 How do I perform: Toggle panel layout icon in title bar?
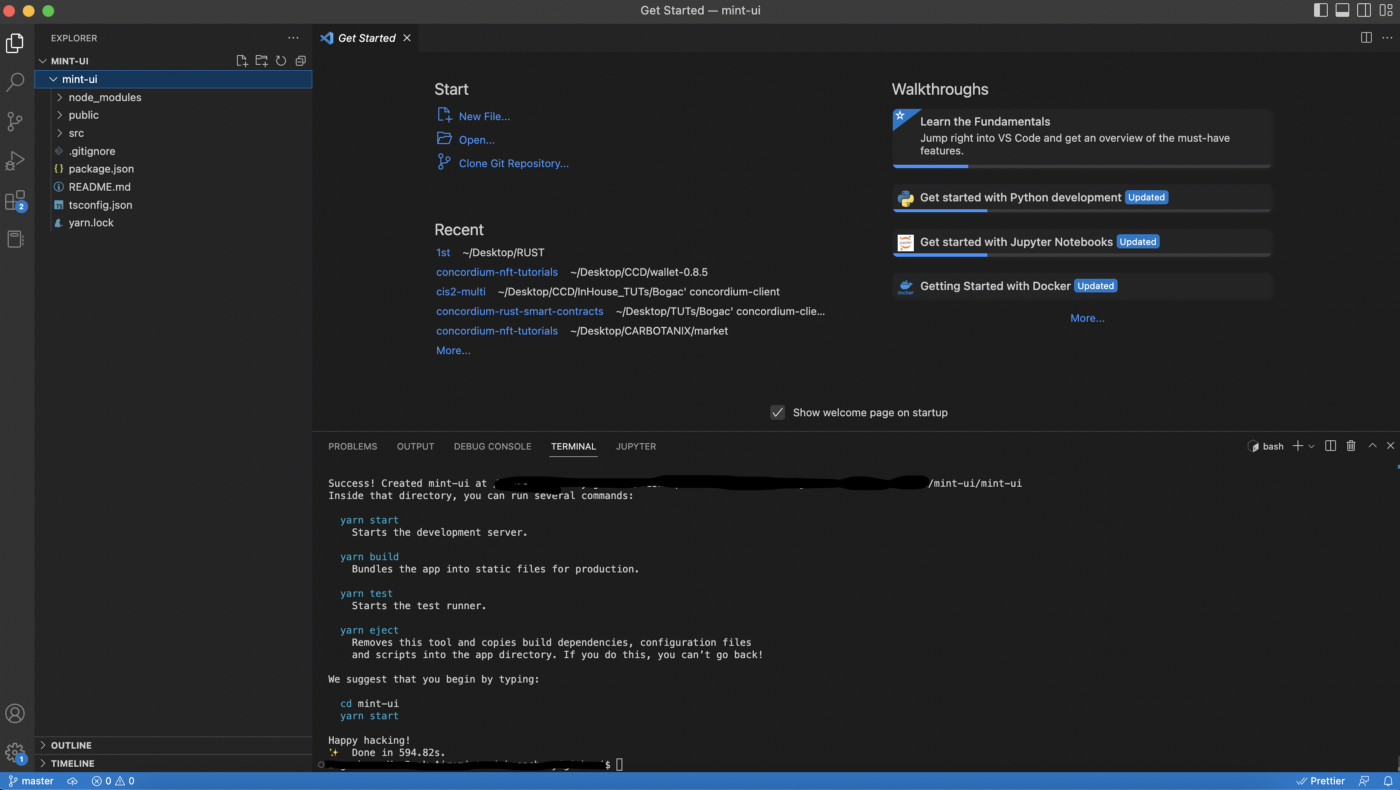click(x=1343, y=10)
